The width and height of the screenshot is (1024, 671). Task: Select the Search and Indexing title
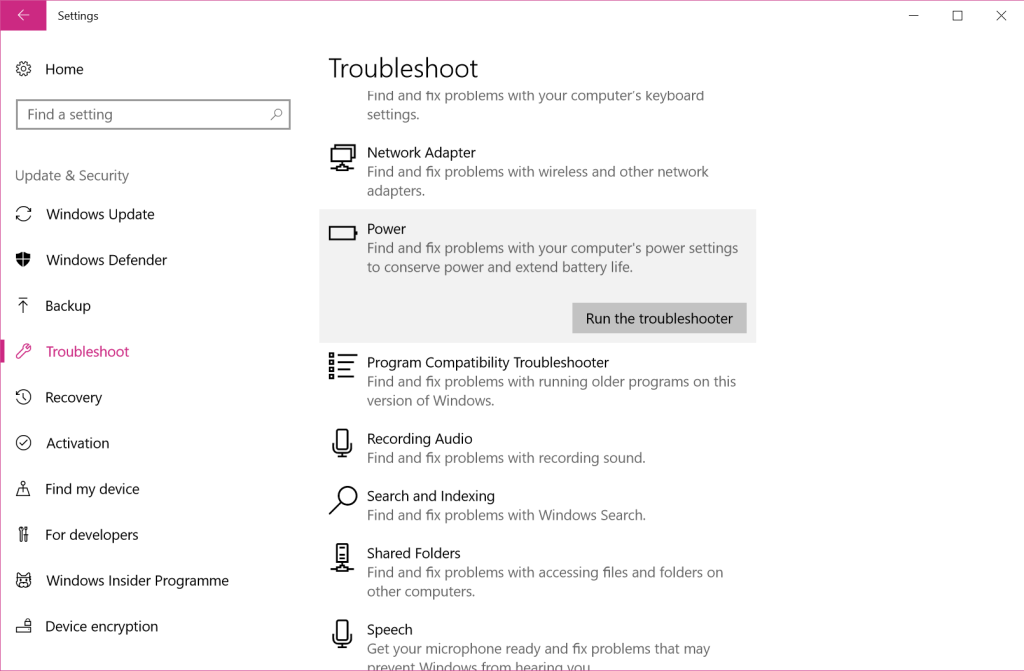(x=430, y=496)
